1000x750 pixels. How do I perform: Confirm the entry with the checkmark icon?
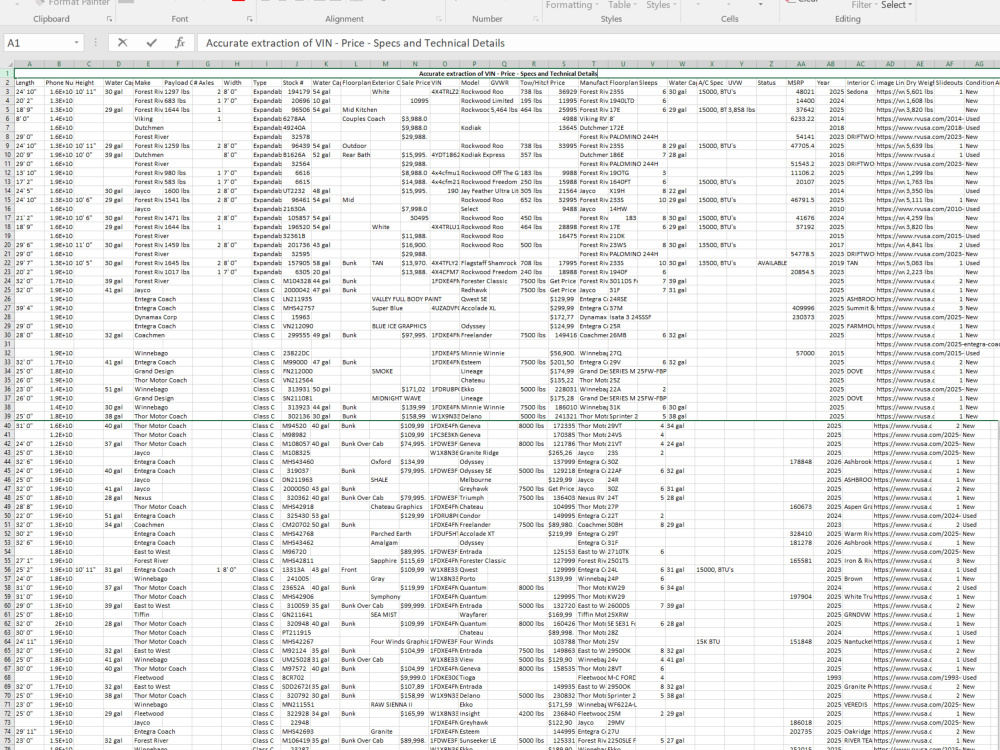tap(151, 43)
